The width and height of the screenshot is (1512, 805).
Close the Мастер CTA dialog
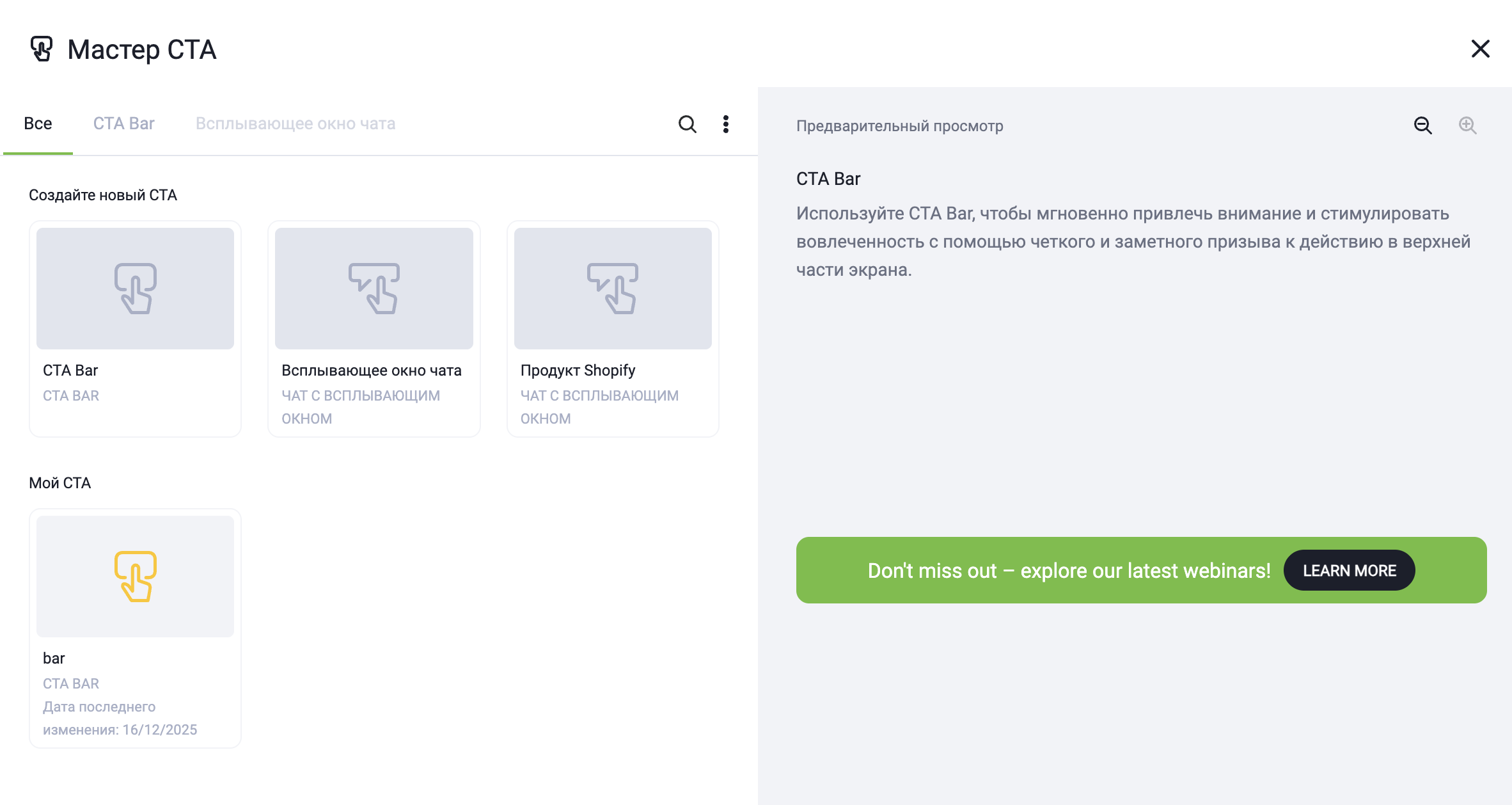pyautogui.click(x=1480, y=49)
